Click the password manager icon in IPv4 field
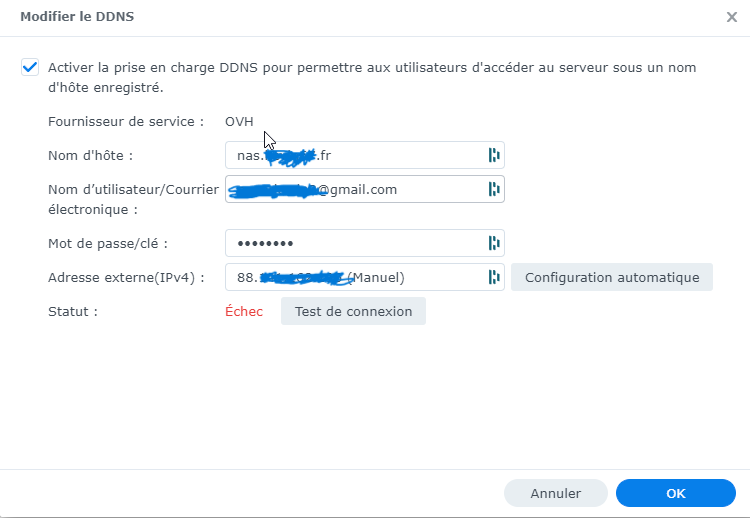This screenshot has height=518, width=750. 493,277
